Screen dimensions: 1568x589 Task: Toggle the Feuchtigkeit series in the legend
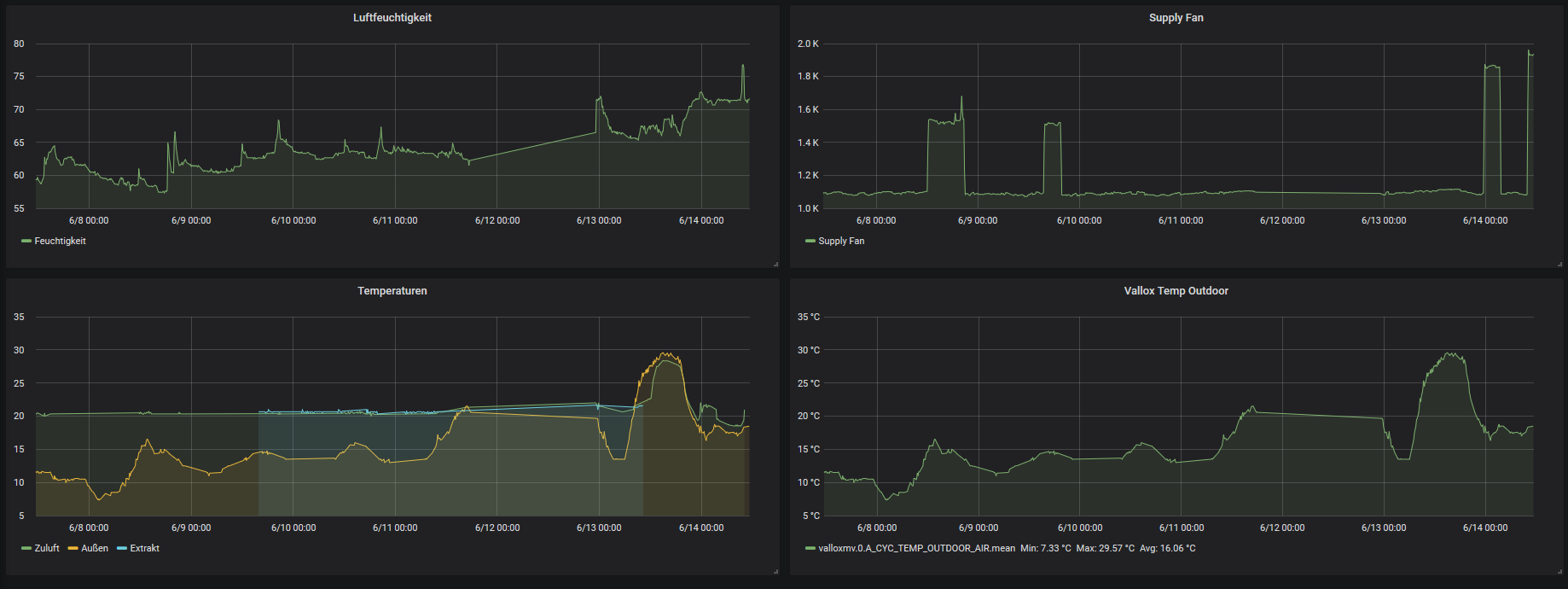tap(60, 241)
